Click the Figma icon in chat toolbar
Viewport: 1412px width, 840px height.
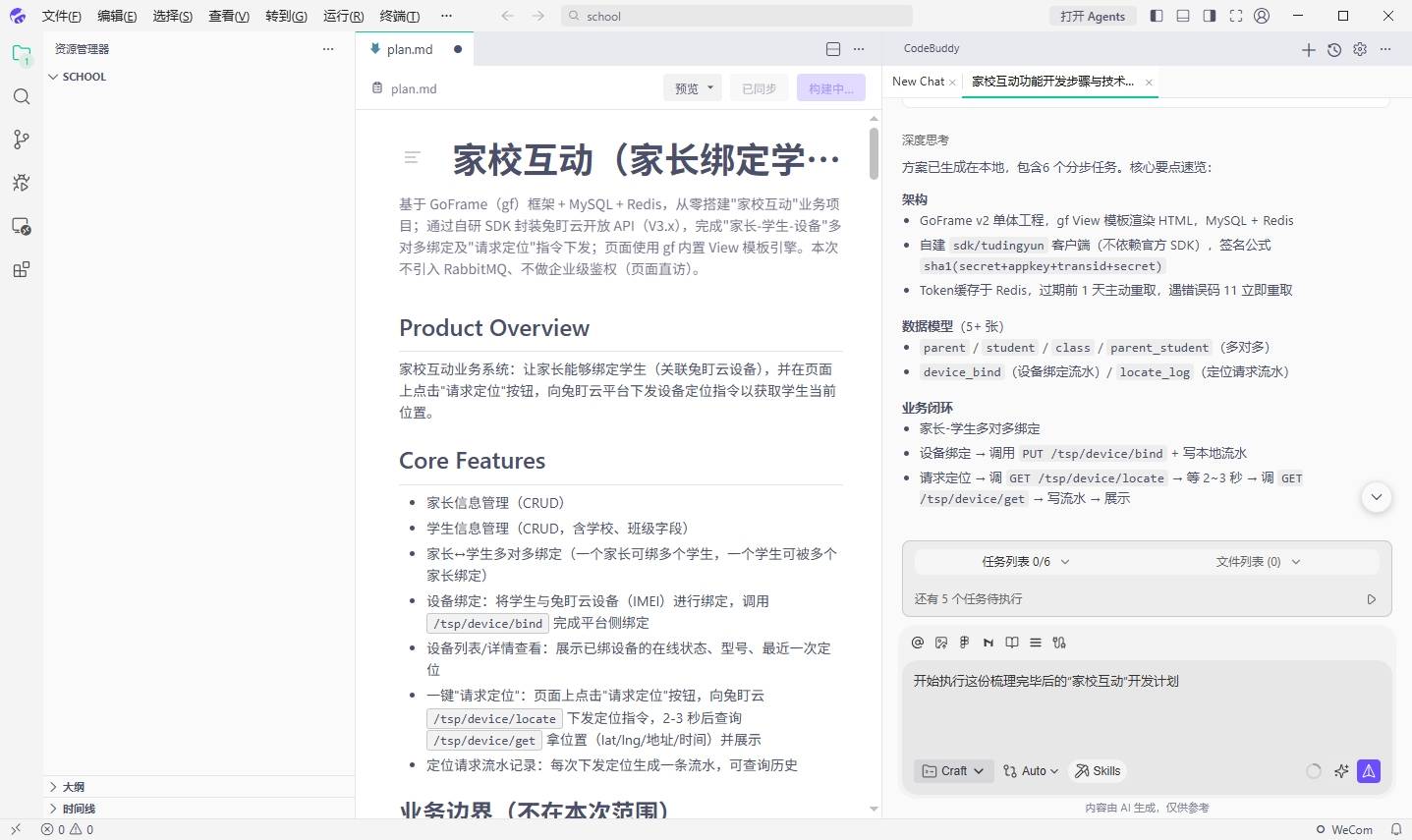coord(965,643)
